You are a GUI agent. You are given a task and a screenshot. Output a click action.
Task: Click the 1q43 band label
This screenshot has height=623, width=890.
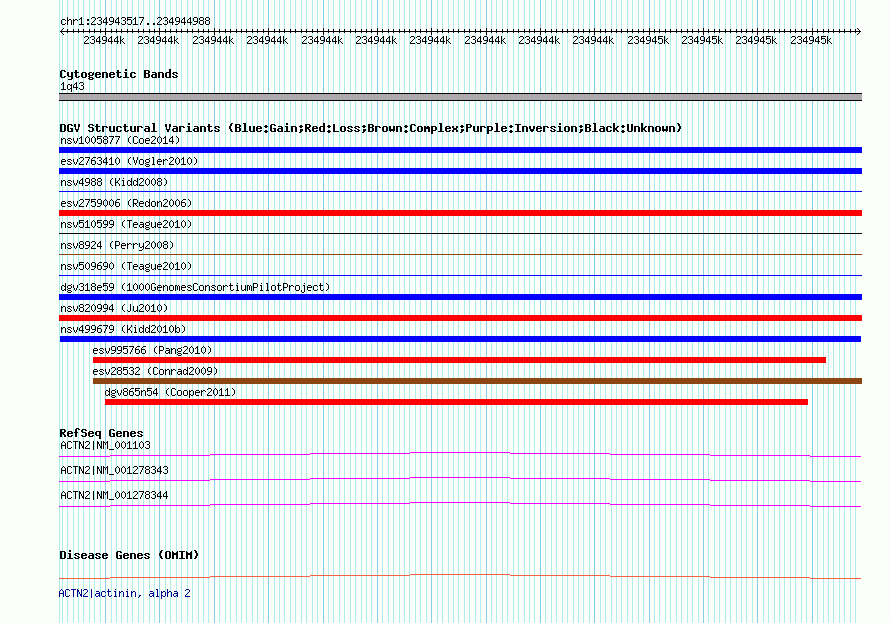pos(72,86)
